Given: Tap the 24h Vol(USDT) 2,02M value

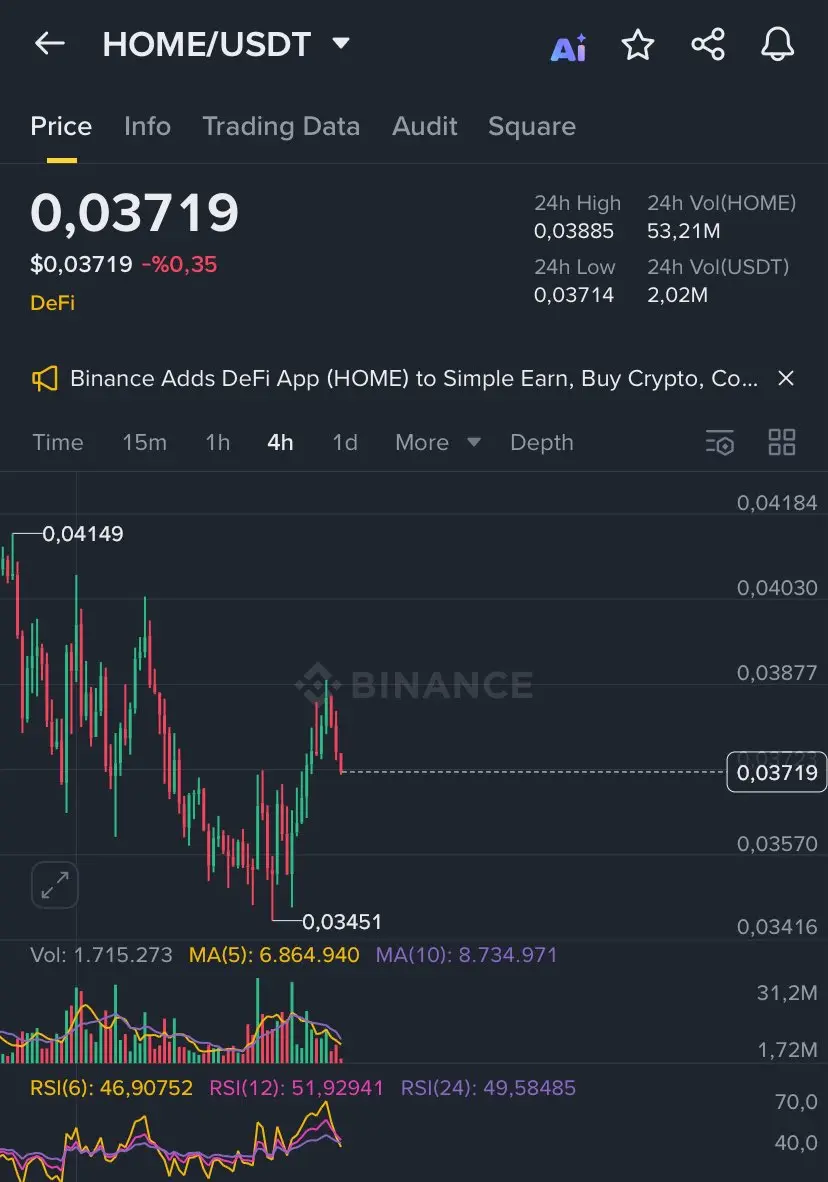Looking at the screenshot, I should click(x=677, y=295).
